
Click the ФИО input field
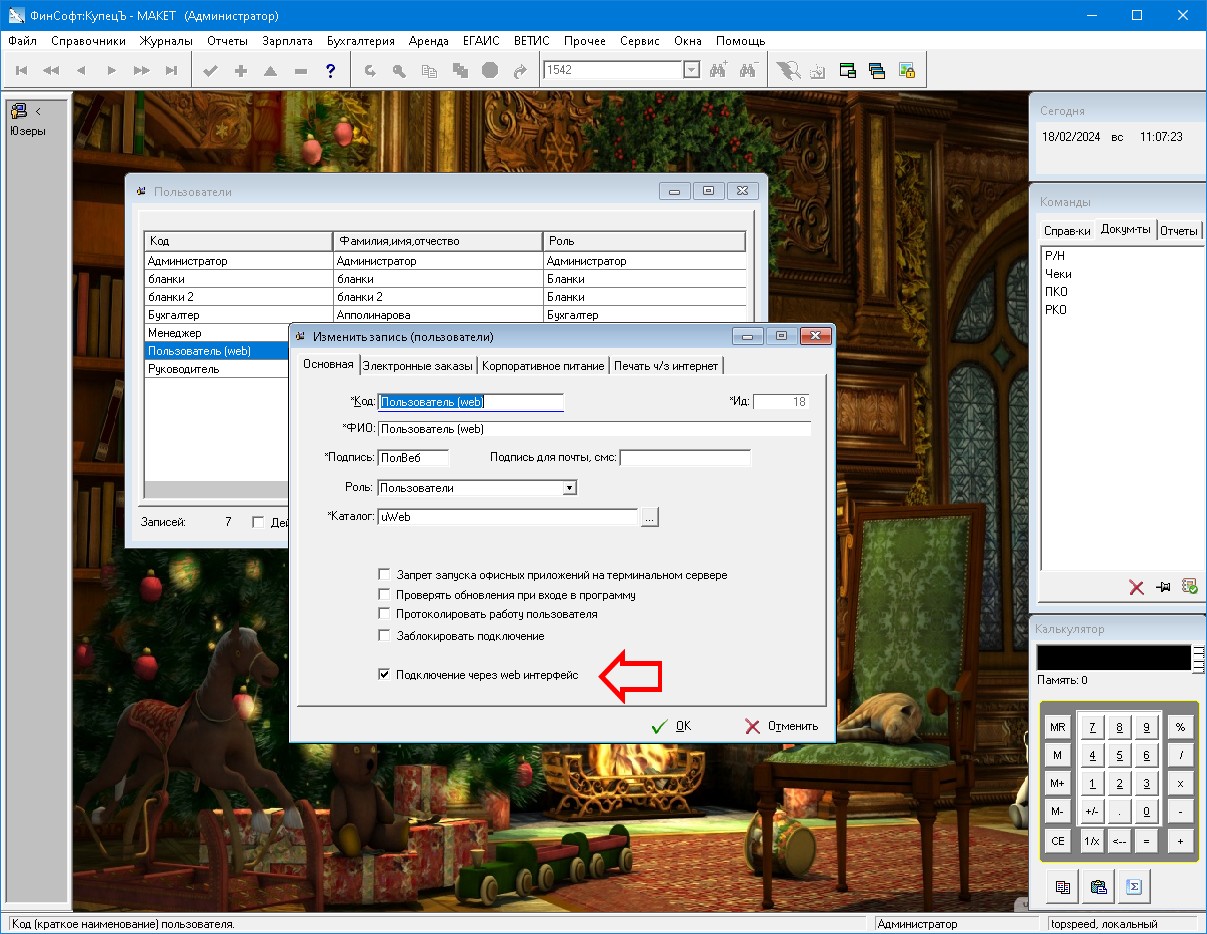click(x=594, y=429)
